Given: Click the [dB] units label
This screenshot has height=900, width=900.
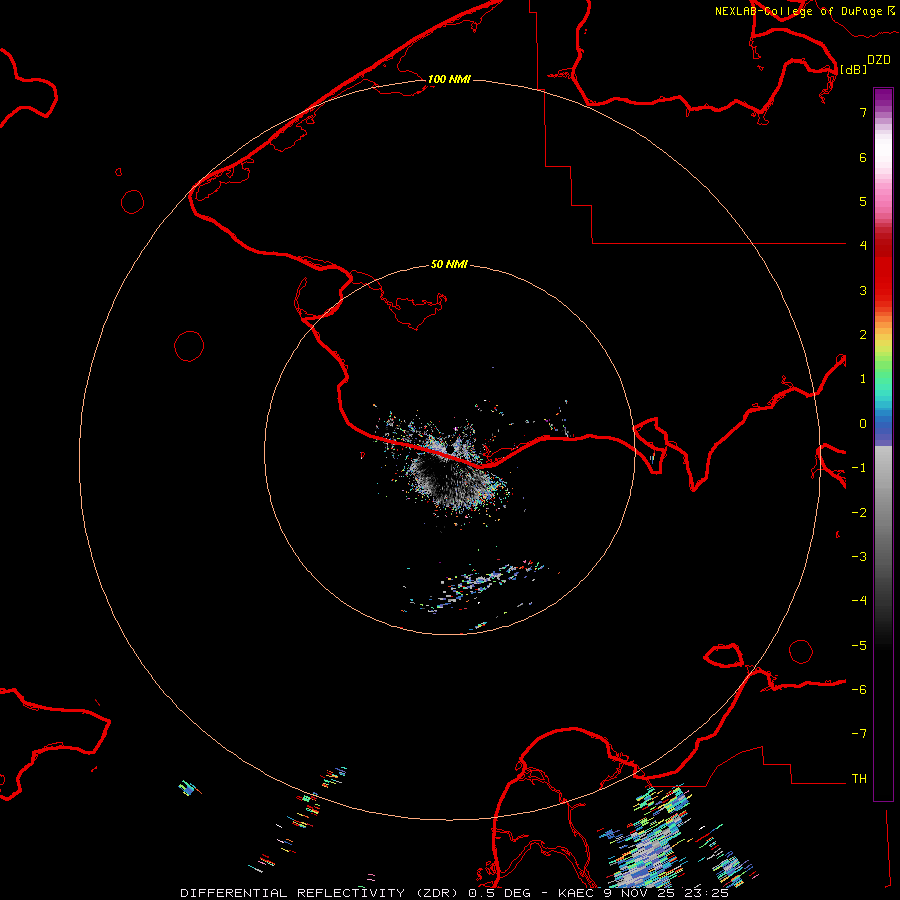Looking at the screenshot, I should point(853,69).
